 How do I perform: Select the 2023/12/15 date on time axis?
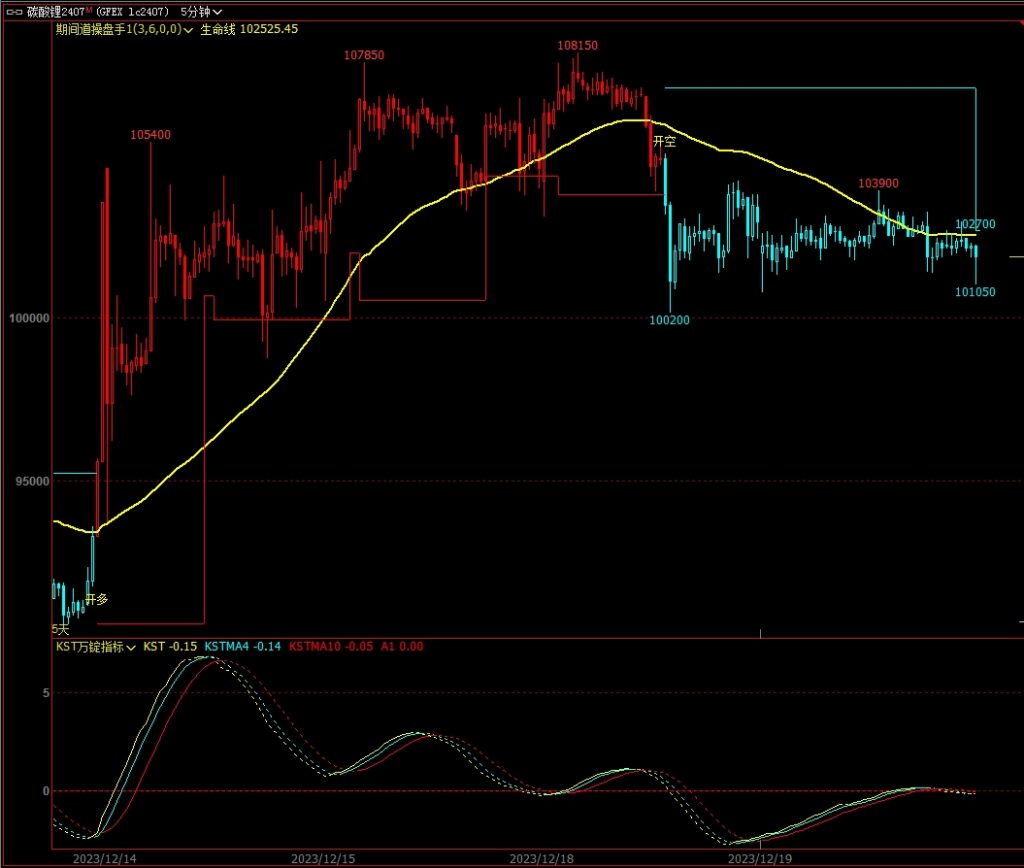(x=324, y=858)
